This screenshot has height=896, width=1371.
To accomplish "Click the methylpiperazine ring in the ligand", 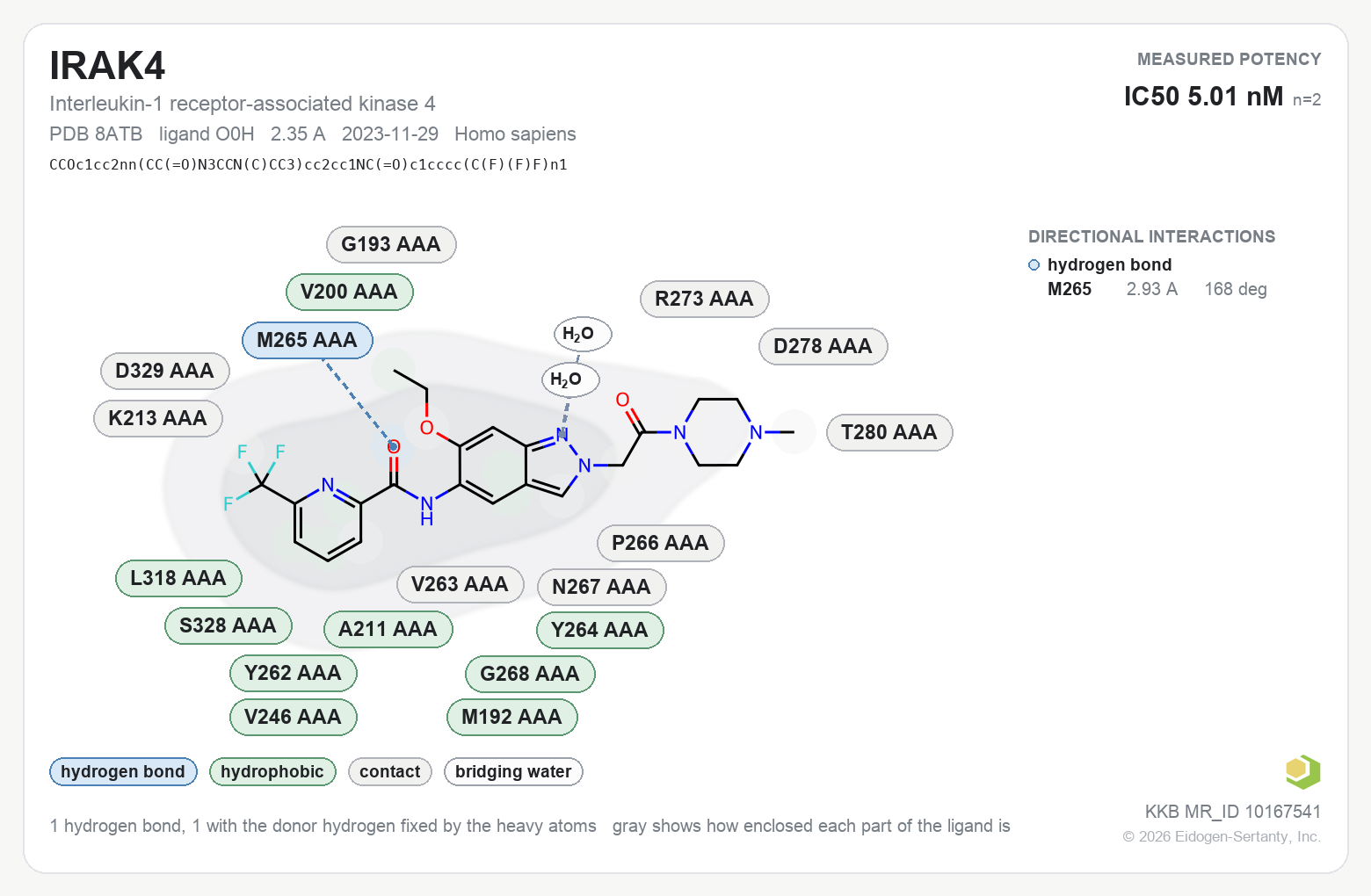I will coord(718,432).
